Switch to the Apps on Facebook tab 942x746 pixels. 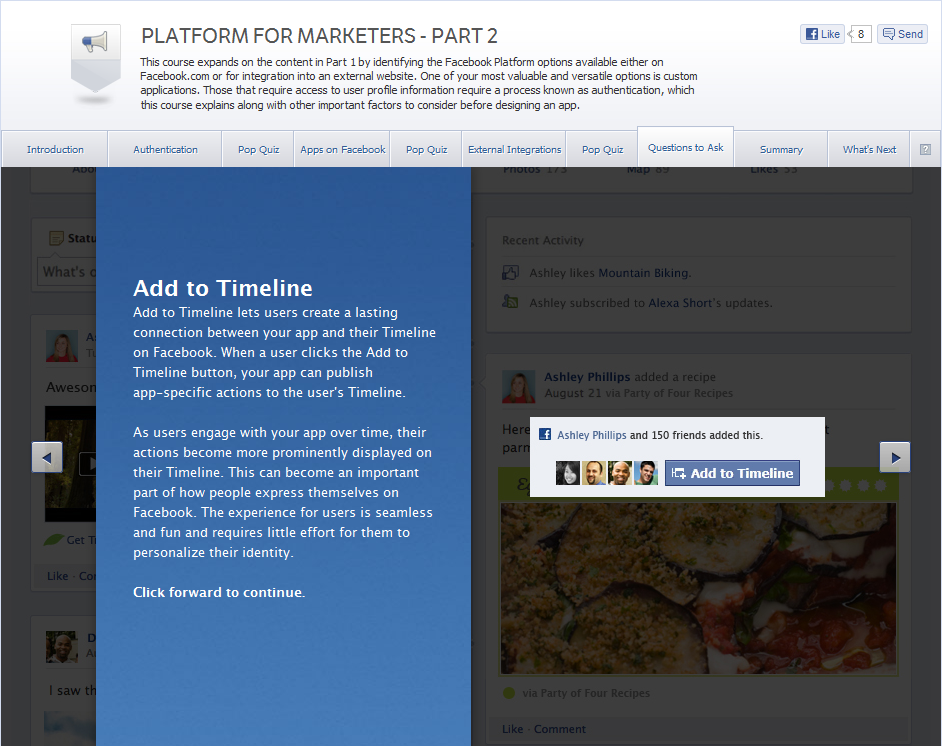click(x=342, y=149)
